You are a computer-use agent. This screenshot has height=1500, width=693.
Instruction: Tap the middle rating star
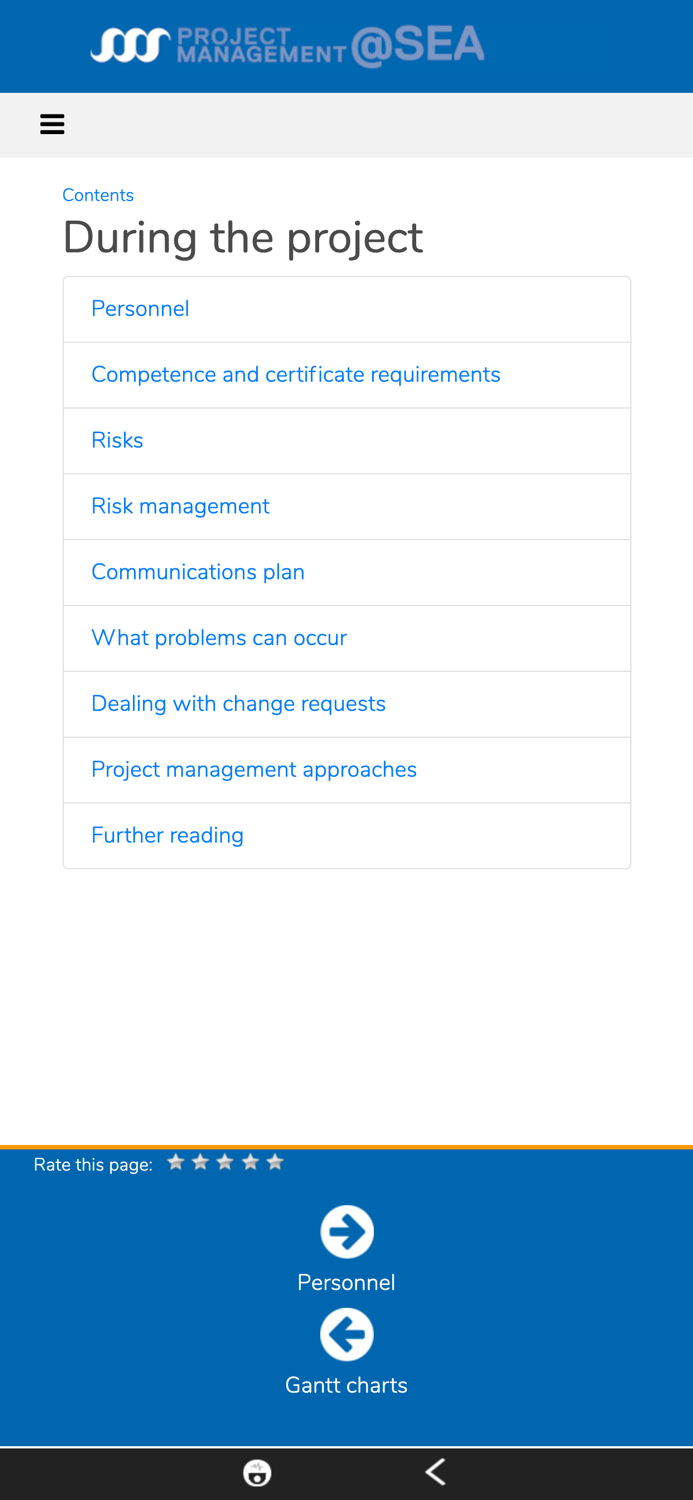pyautogui.click(x=225, y=1163)
